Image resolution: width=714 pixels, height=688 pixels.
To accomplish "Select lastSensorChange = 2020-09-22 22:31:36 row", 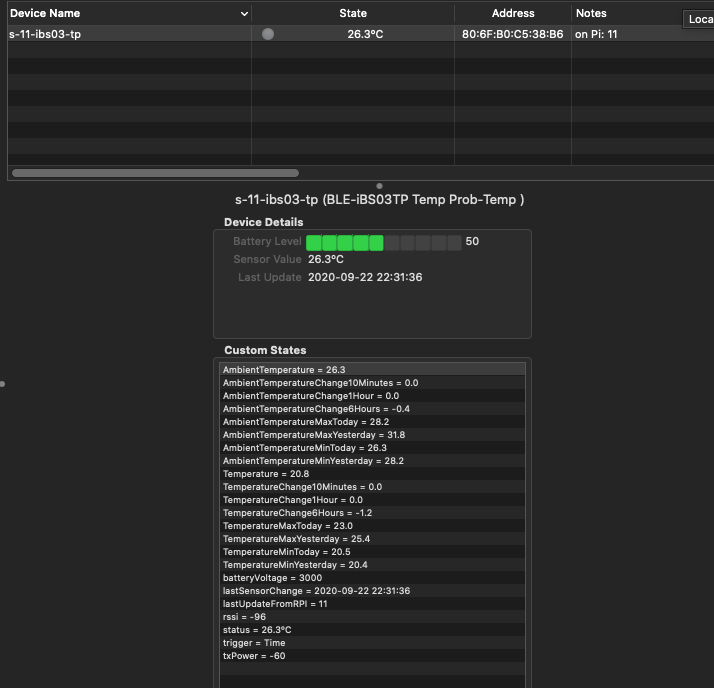I will click(x=372, y=590).
